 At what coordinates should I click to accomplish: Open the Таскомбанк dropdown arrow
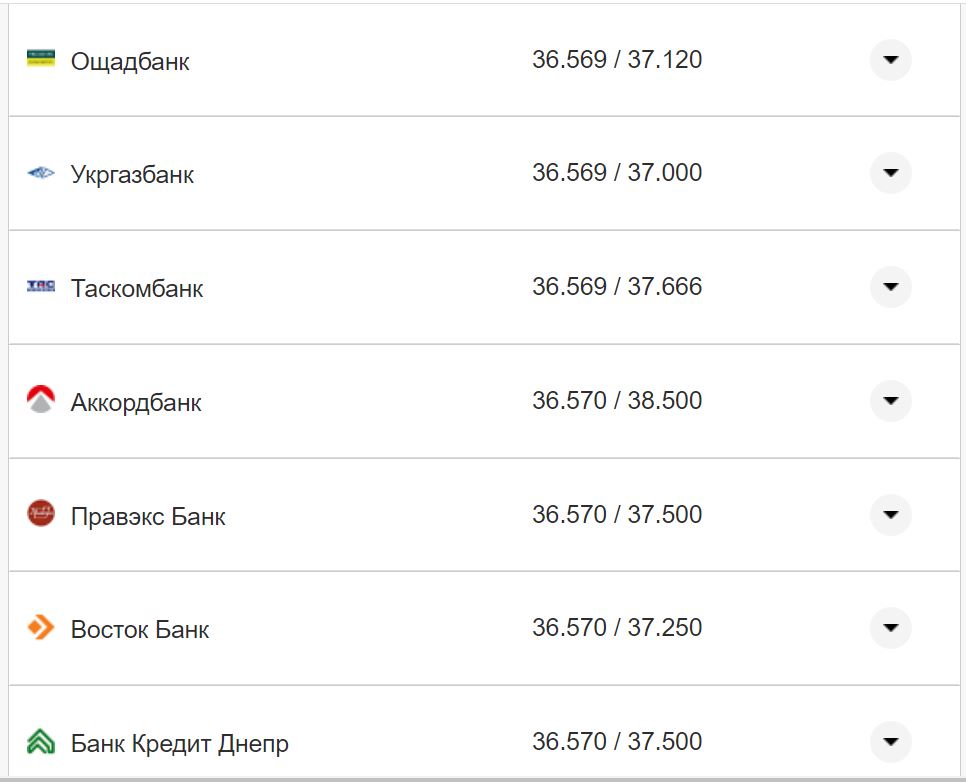click(890, 287)
